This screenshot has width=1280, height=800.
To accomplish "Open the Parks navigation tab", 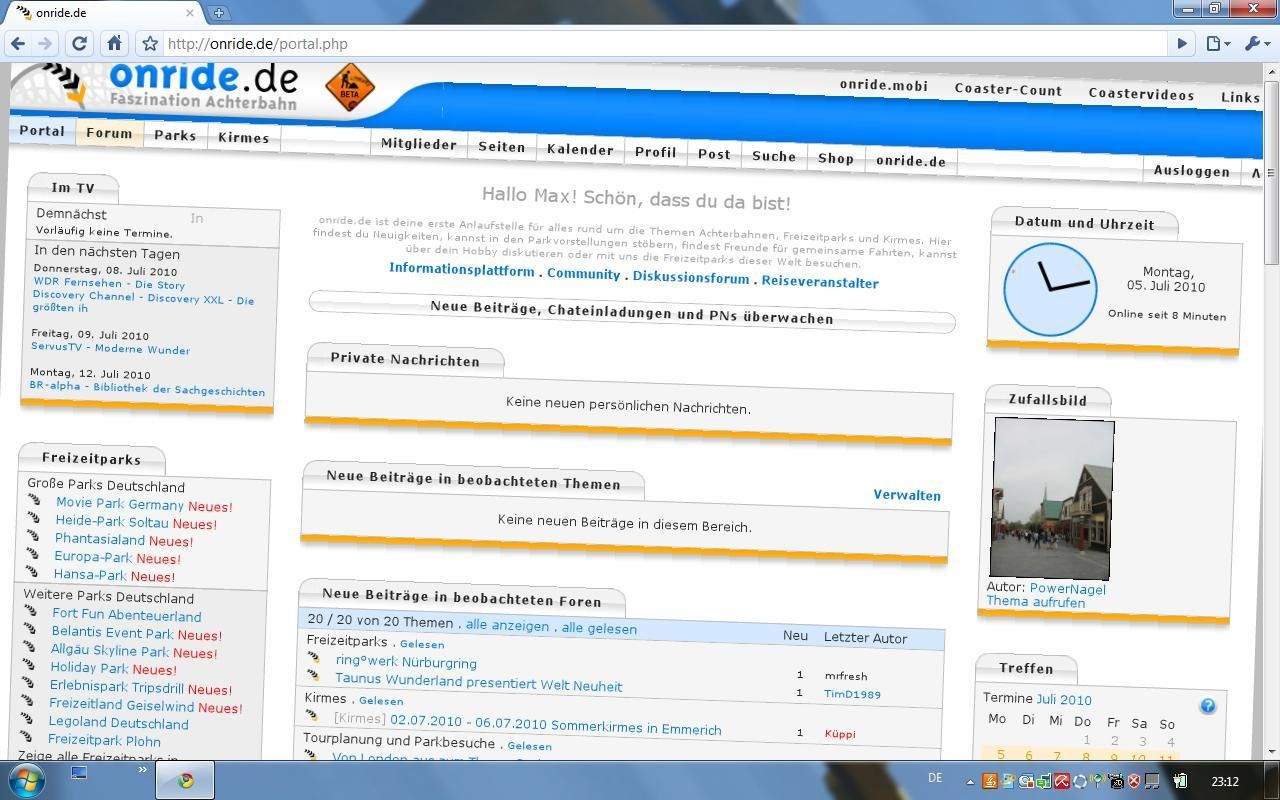I will [175, 135].
